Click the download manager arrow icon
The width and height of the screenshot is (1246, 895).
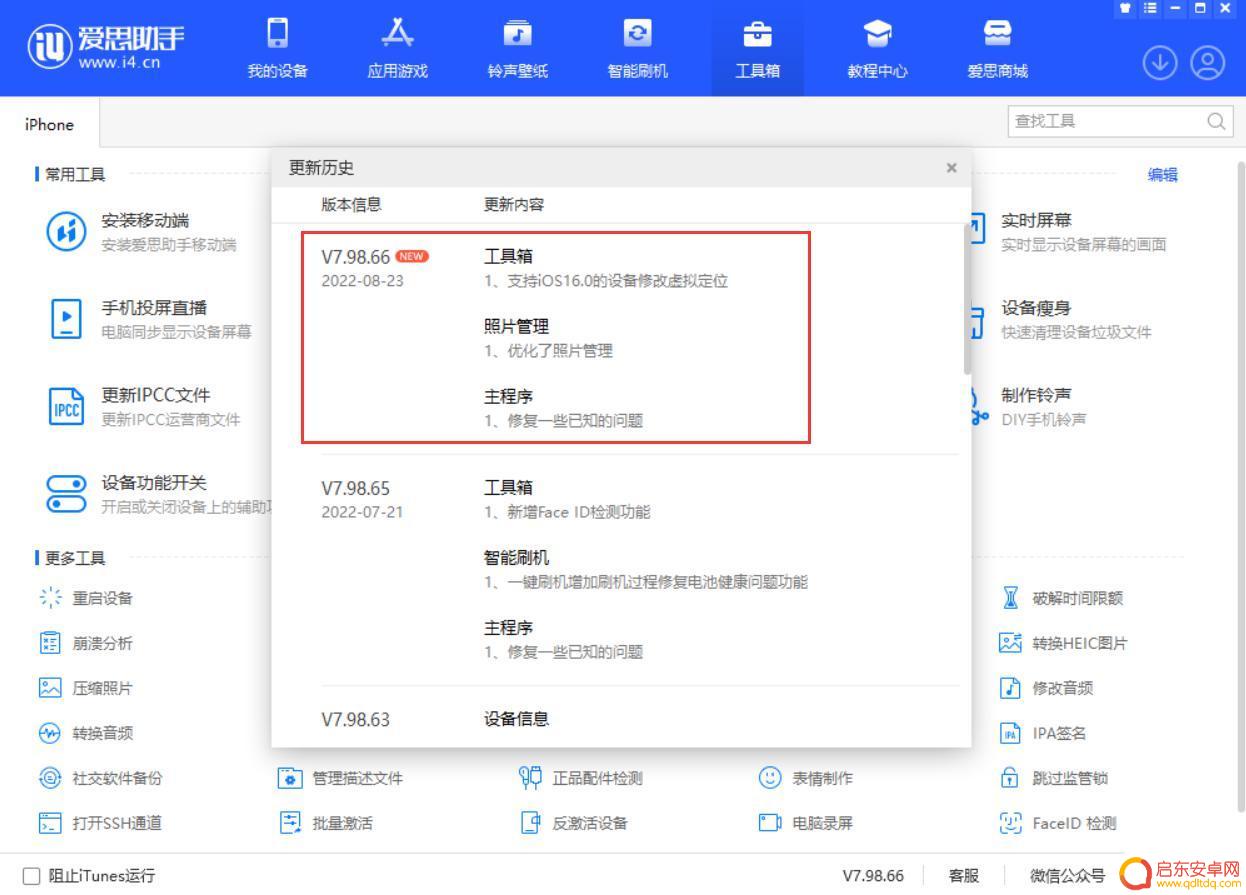(x=1160, y=64)
